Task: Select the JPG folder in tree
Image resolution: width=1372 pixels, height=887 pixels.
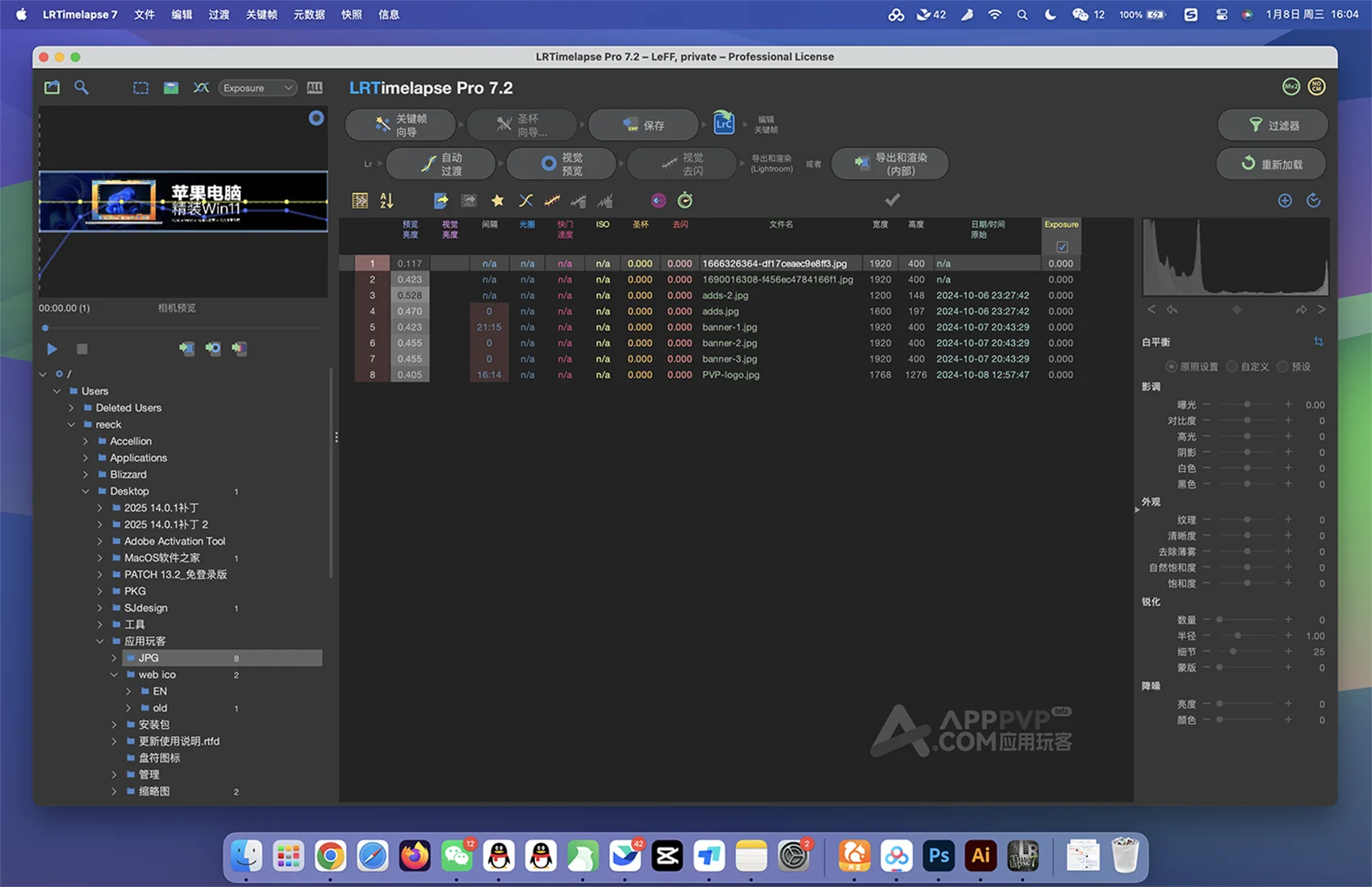Action: click(222, 658)
